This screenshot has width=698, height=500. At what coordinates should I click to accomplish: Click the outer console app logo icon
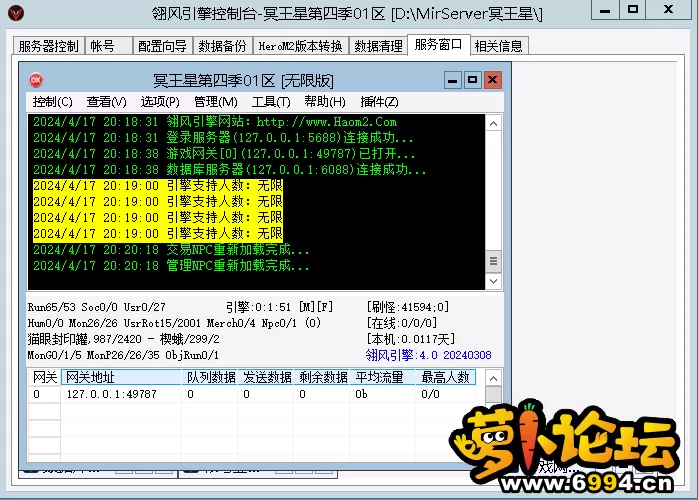tap(16, 13)
